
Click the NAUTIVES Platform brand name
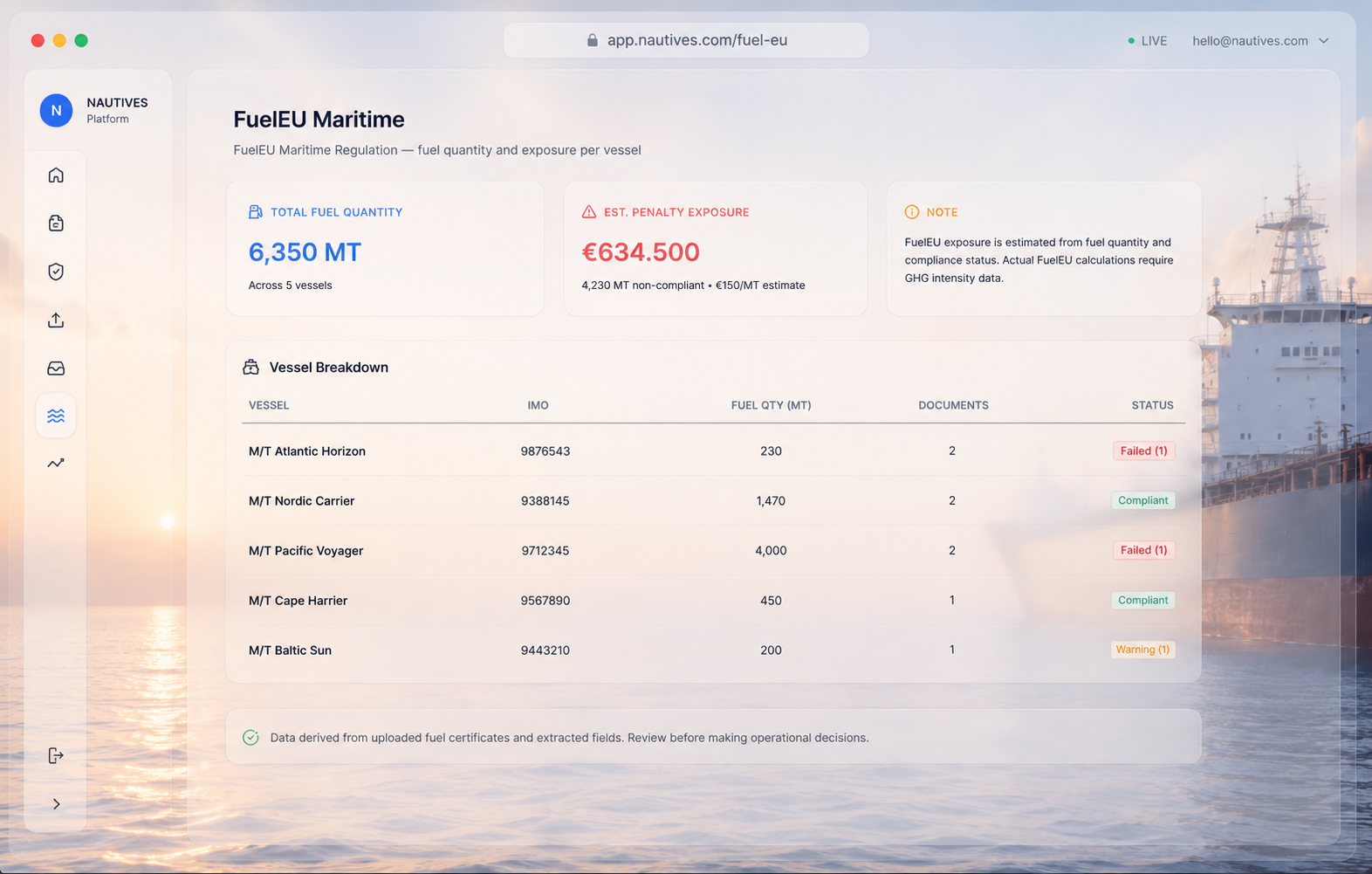117,110
